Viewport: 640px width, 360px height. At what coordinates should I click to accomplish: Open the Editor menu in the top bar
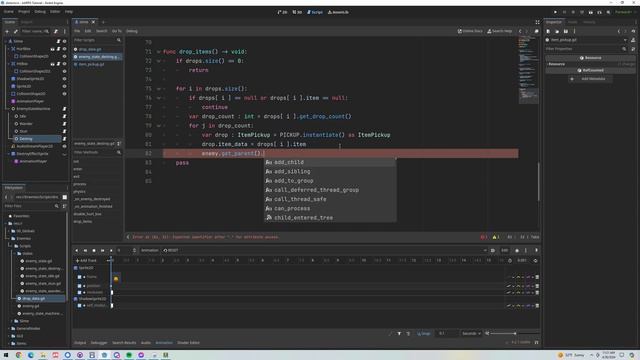pyautogui.click(x=55, y=12)
